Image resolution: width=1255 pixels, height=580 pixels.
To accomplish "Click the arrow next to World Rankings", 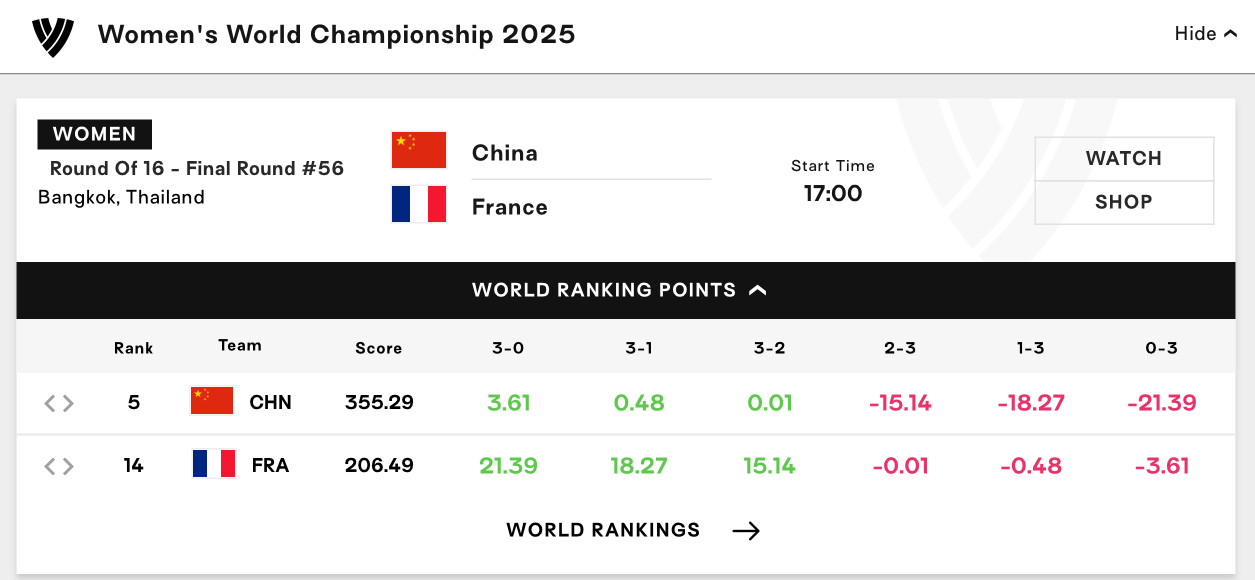I will [x=746, y=531].
